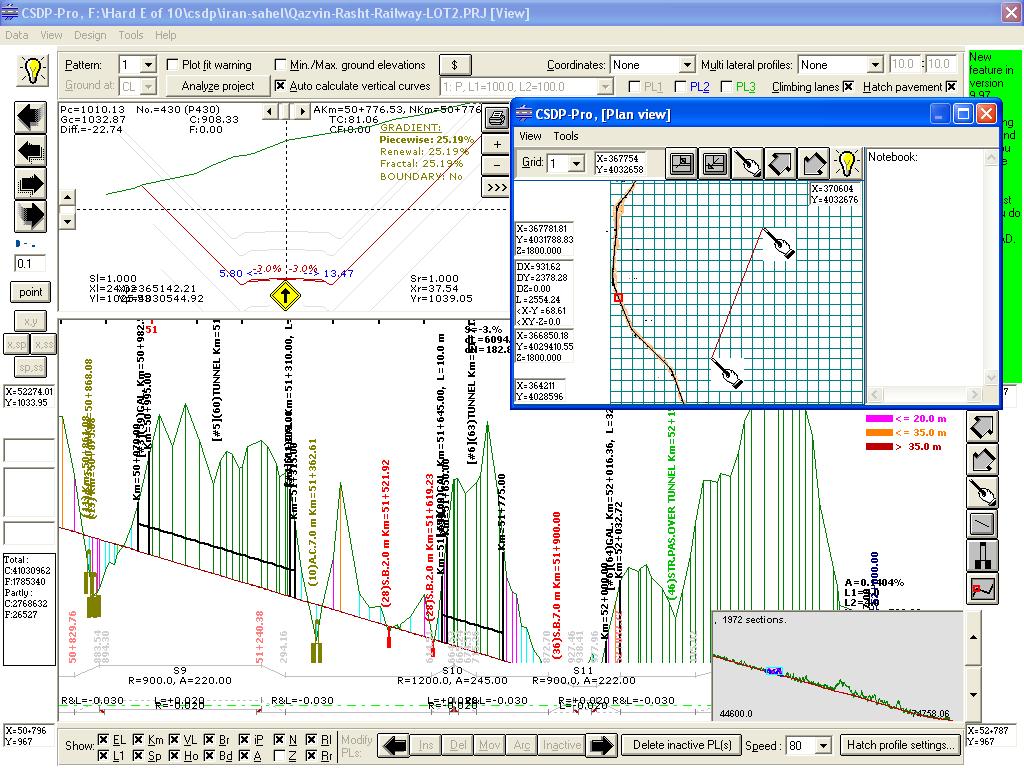
Task: Open the Pattern dropdown
Action: pos(148,65)
